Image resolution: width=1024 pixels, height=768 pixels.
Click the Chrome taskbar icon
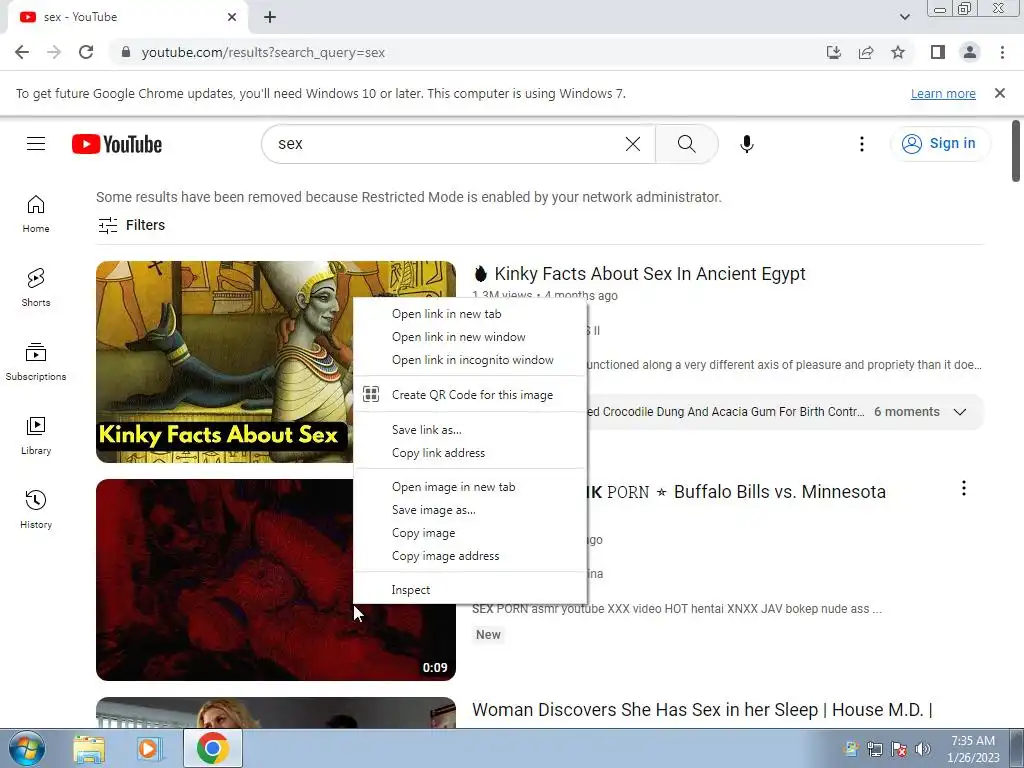point(213,748)
